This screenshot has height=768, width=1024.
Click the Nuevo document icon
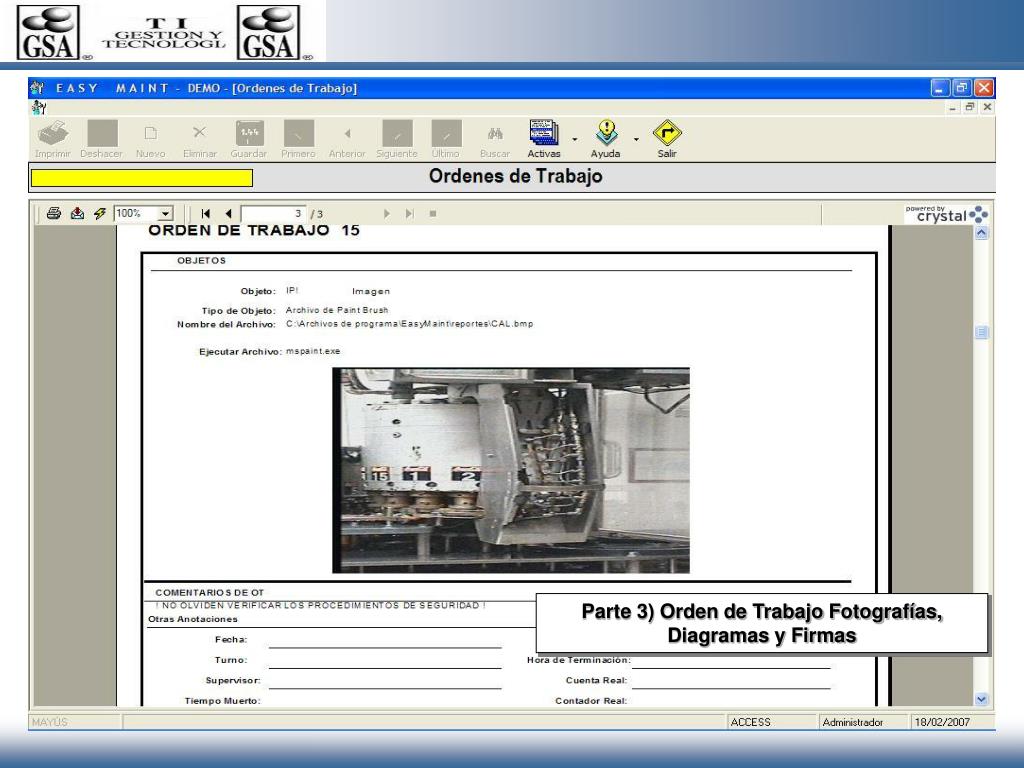(150, 133)
